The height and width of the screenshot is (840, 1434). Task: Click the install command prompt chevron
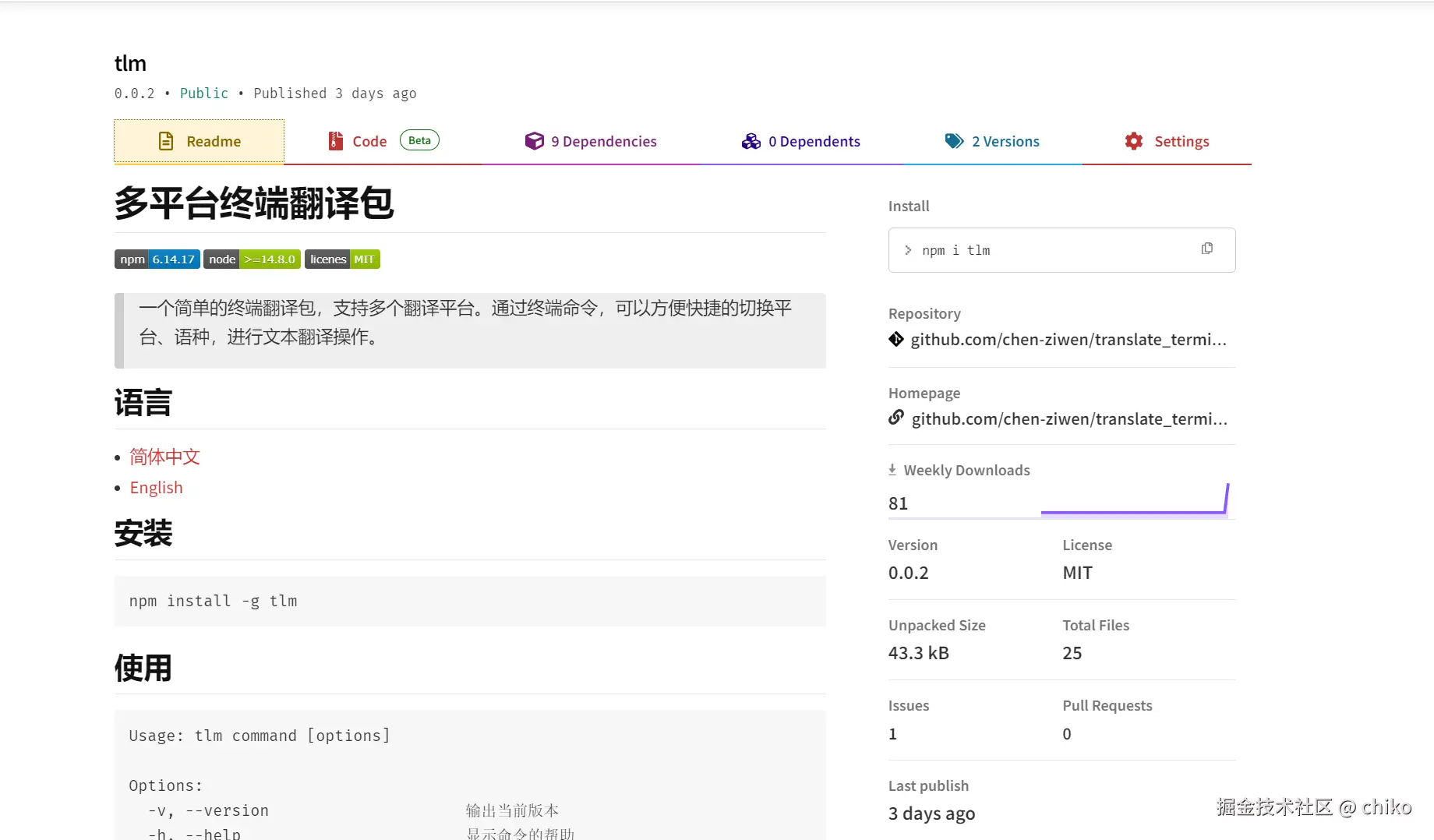click(908, 250)
